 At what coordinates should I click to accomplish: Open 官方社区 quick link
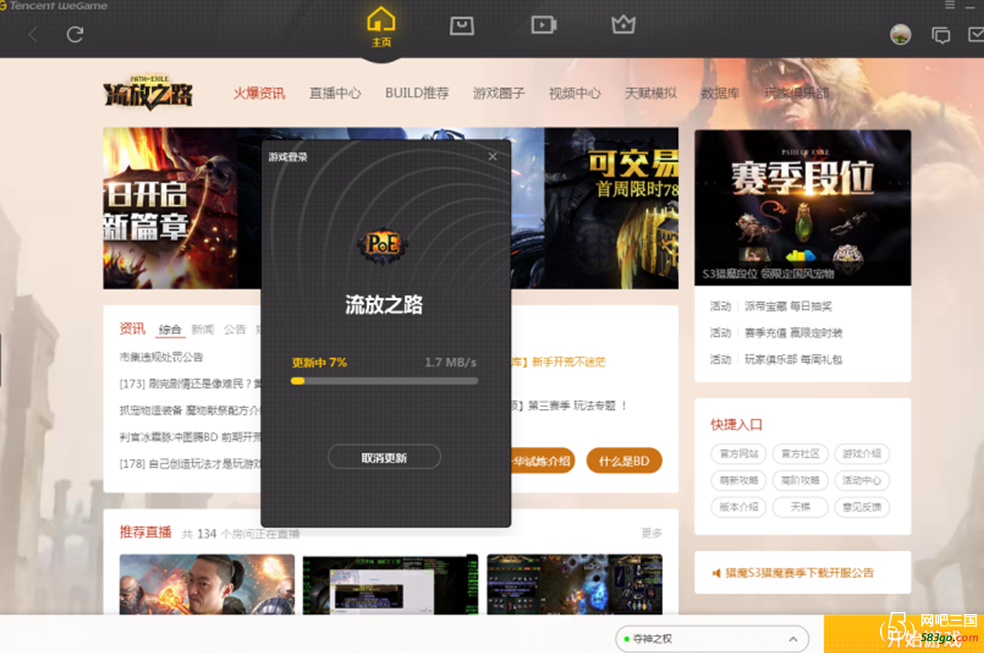(x=800, y=454)
